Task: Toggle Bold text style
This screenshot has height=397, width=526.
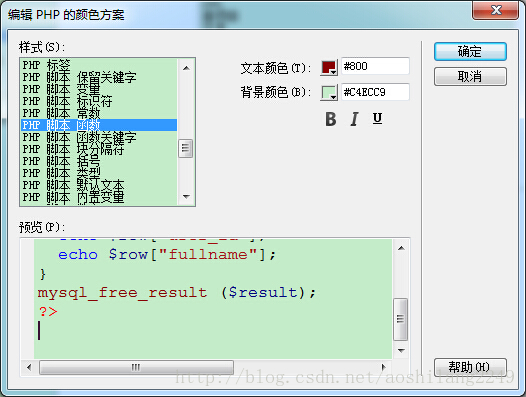Action: [331, 119]
